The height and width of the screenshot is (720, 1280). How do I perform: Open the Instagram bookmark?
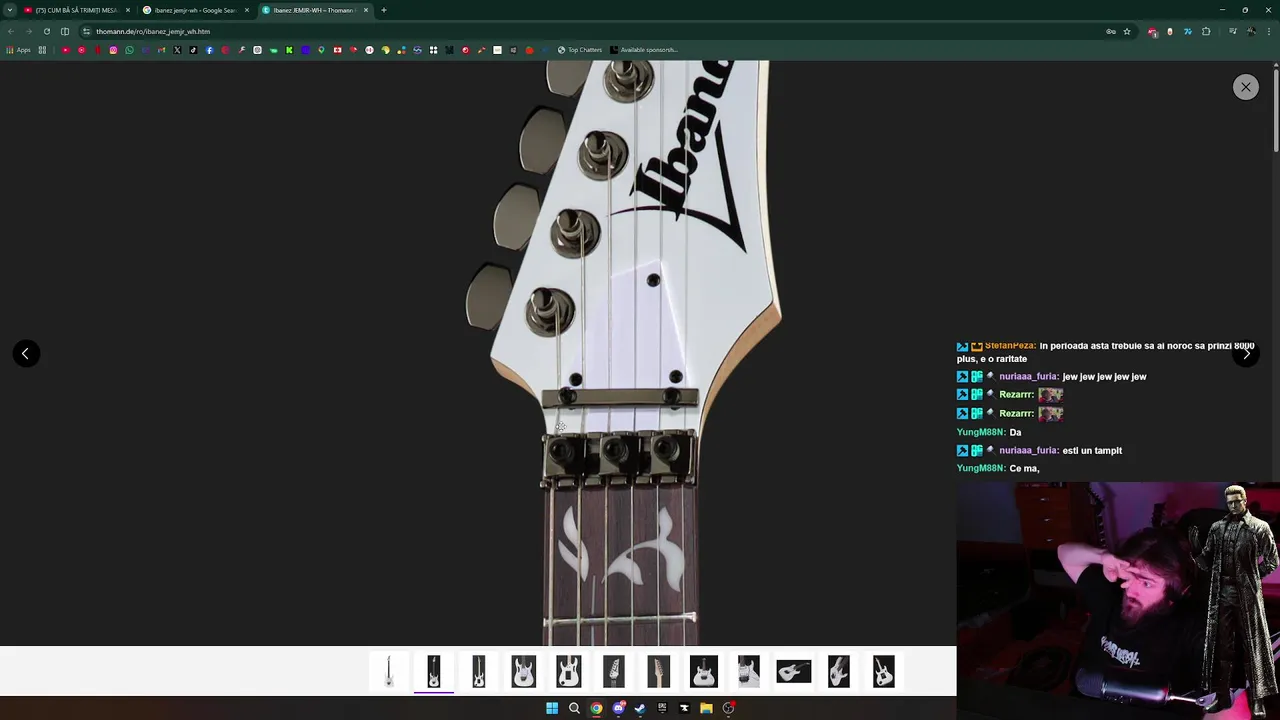pyautogui.click(x=113, y=50)
